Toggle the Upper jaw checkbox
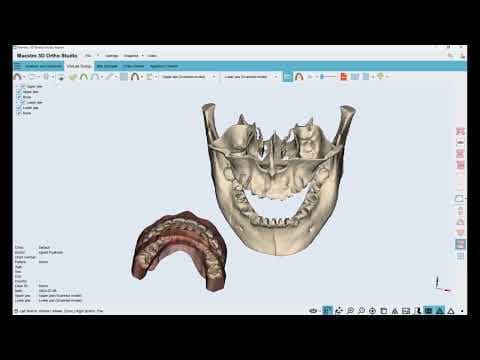The image size is (480, 360). (19, 92)
